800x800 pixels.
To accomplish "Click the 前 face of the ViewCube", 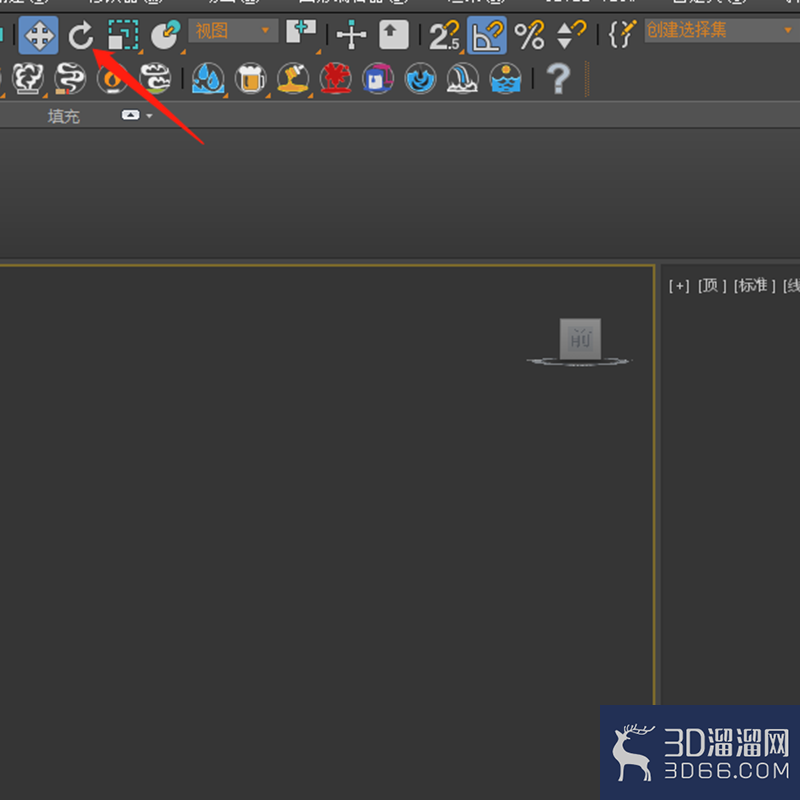I will tap(580, 339).
